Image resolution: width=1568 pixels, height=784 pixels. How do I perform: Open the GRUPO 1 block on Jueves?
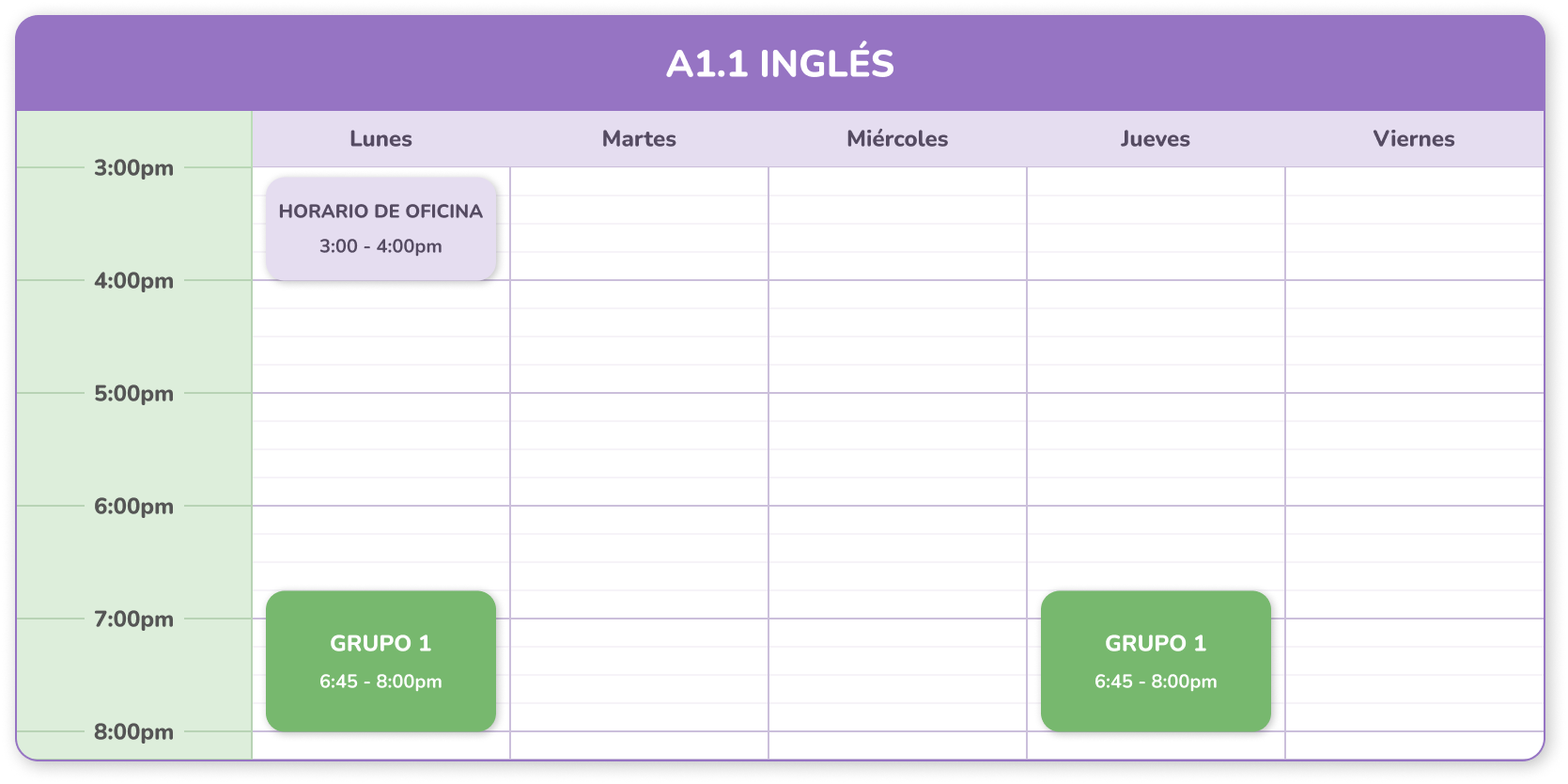click(x=1156, y=661)
